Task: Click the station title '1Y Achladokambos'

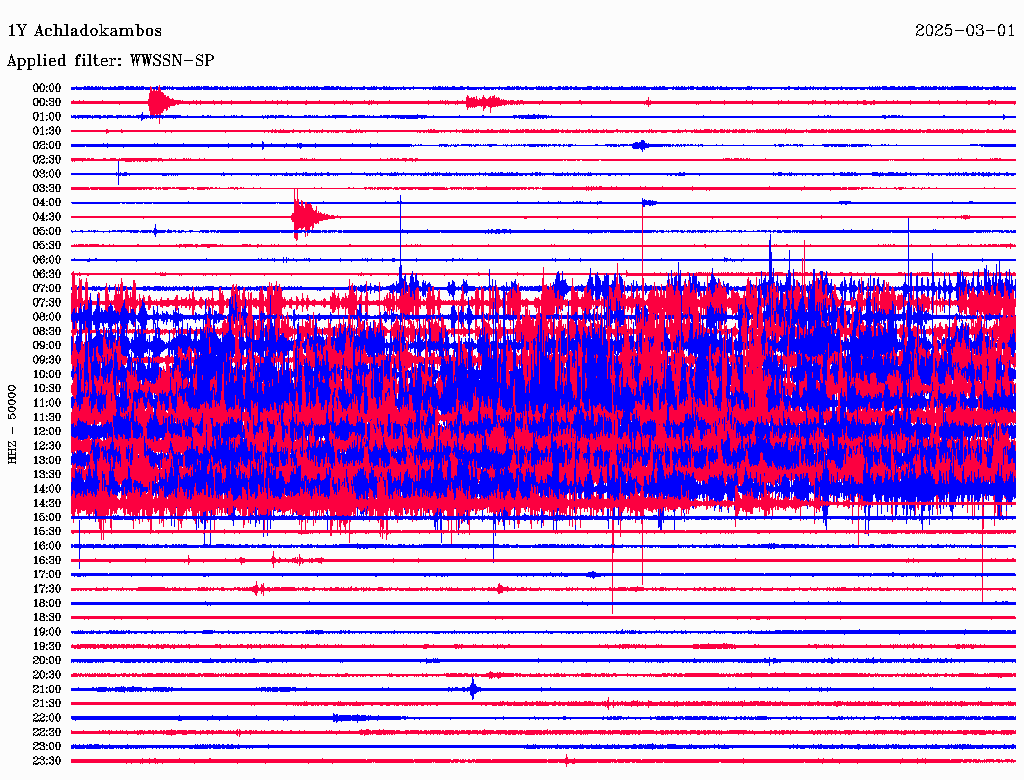Action: (x=85, y=31)
